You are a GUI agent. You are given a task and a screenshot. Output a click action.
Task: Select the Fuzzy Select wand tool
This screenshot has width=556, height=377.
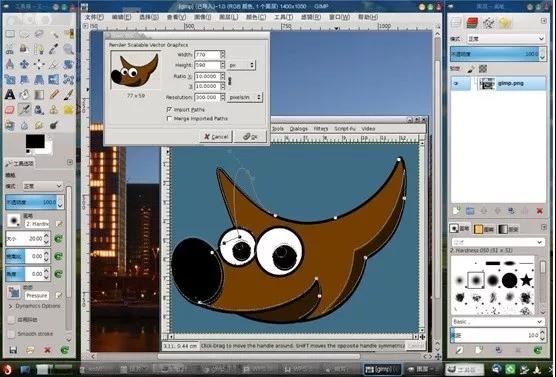pos(54,34)
